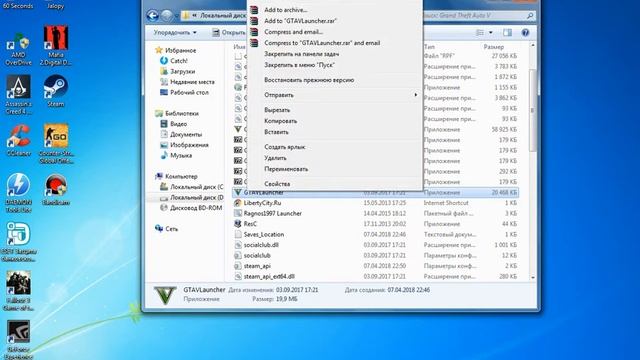Open the Упорядочить dropdown menu
This screenshot has height=360, width=640.
click(175, 32)
